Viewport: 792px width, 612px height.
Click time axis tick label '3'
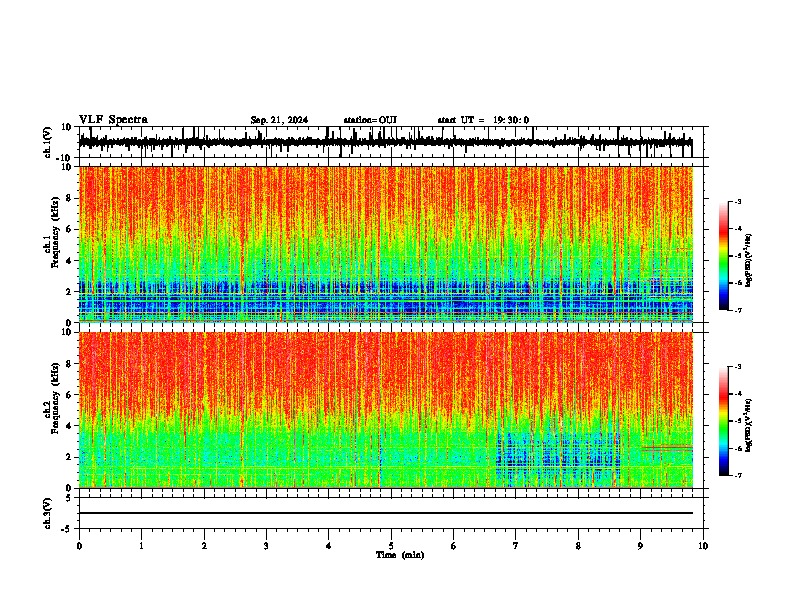pos(266,546)
